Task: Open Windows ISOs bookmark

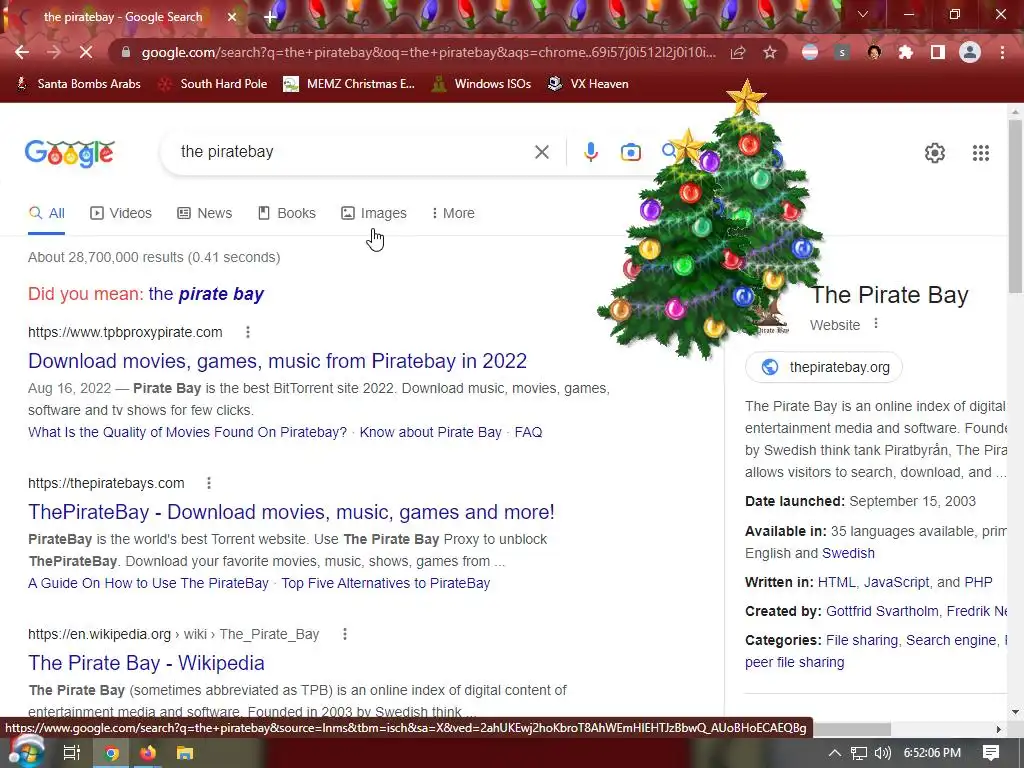Action: (481, 84)
